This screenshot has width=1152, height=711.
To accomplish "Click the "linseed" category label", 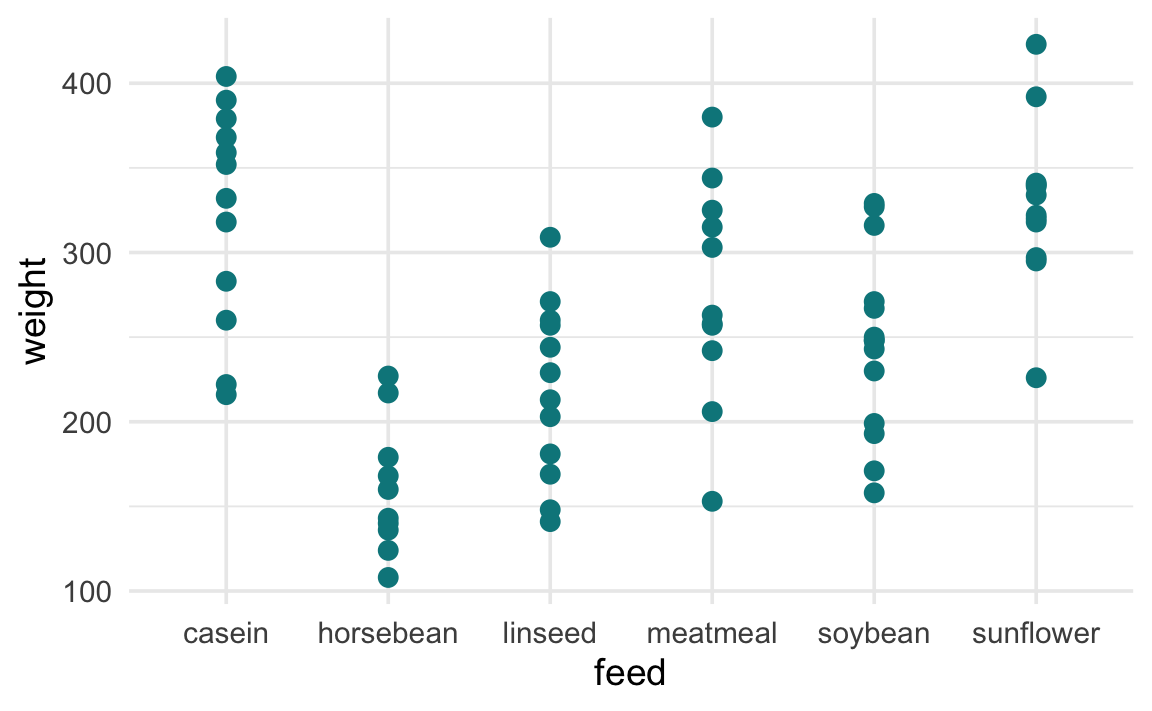I will pyautogui.click(x=550, y=634).
